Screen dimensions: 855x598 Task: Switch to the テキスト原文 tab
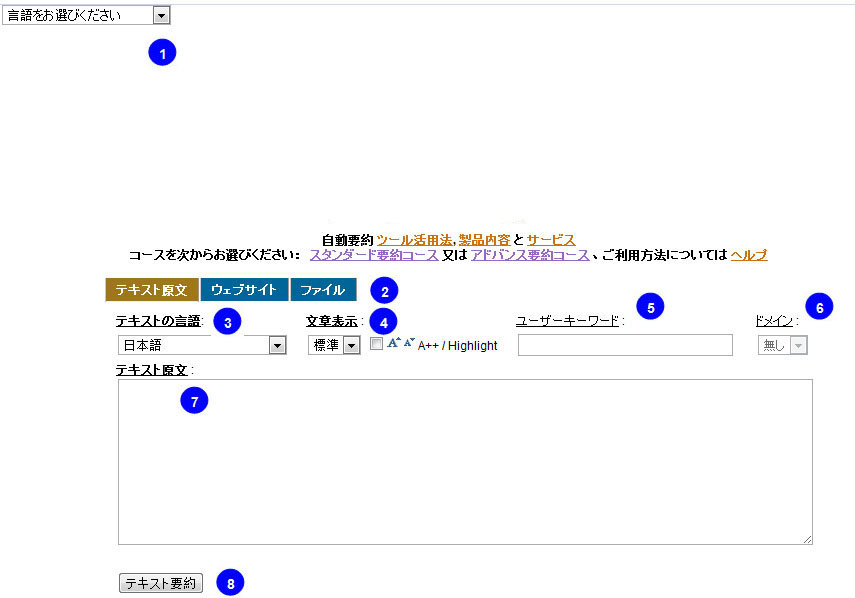point(152,289)
